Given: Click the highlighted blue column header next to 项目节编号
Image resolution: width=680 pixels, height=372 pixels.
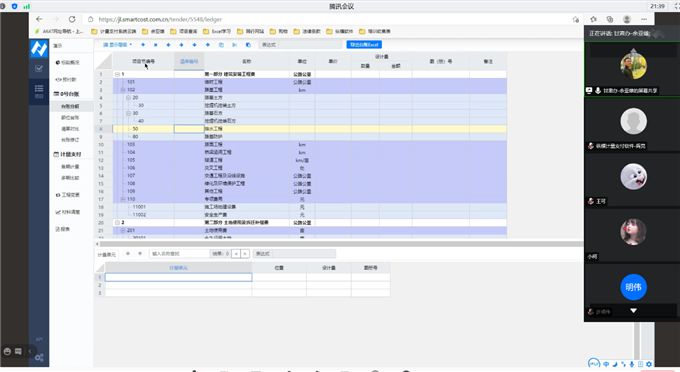Looking at the screenshot, I should click(x=189, y=62).
